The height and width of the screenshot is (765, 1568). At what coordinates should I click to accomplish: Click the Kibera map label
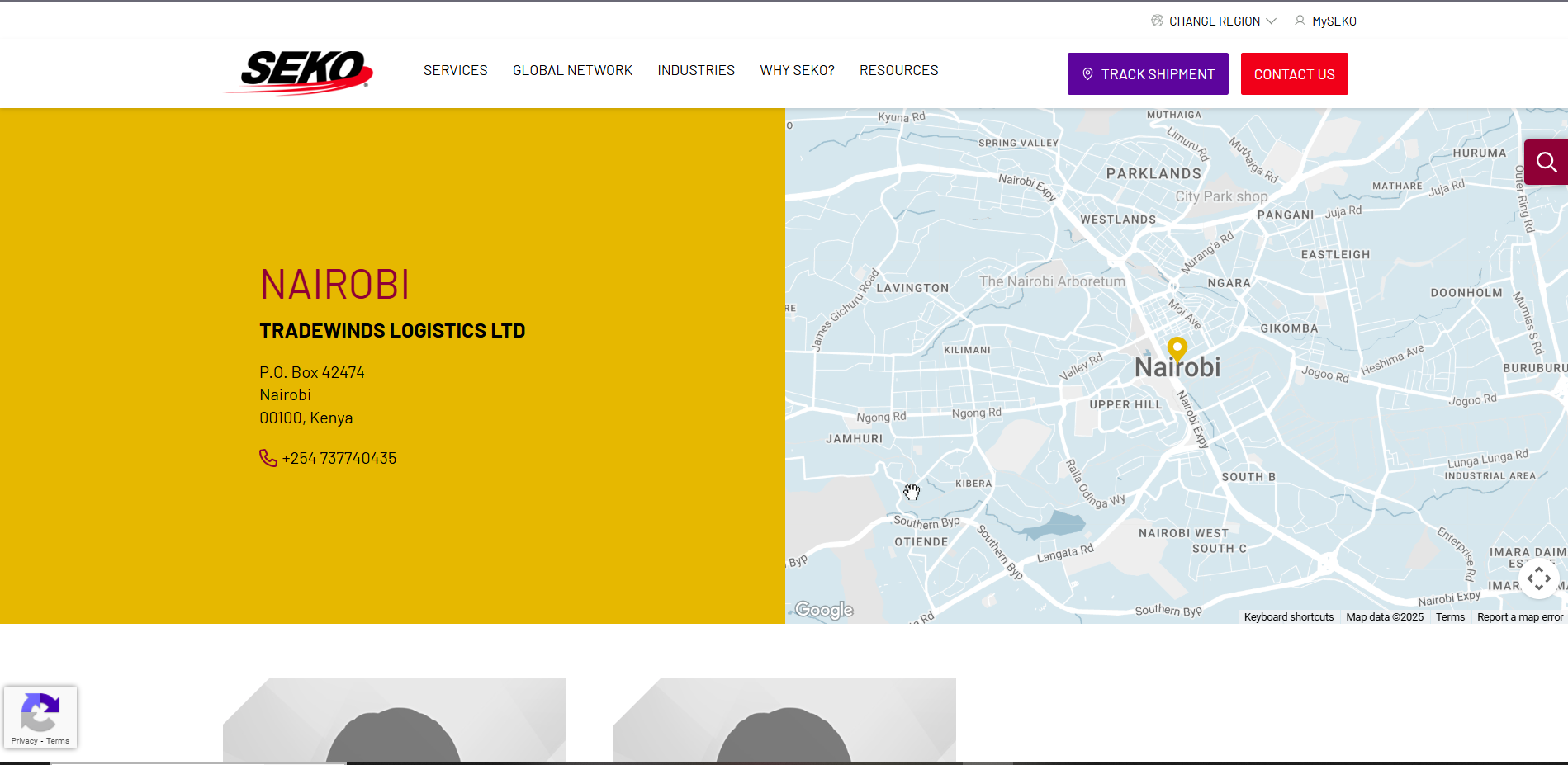point(973,484)
